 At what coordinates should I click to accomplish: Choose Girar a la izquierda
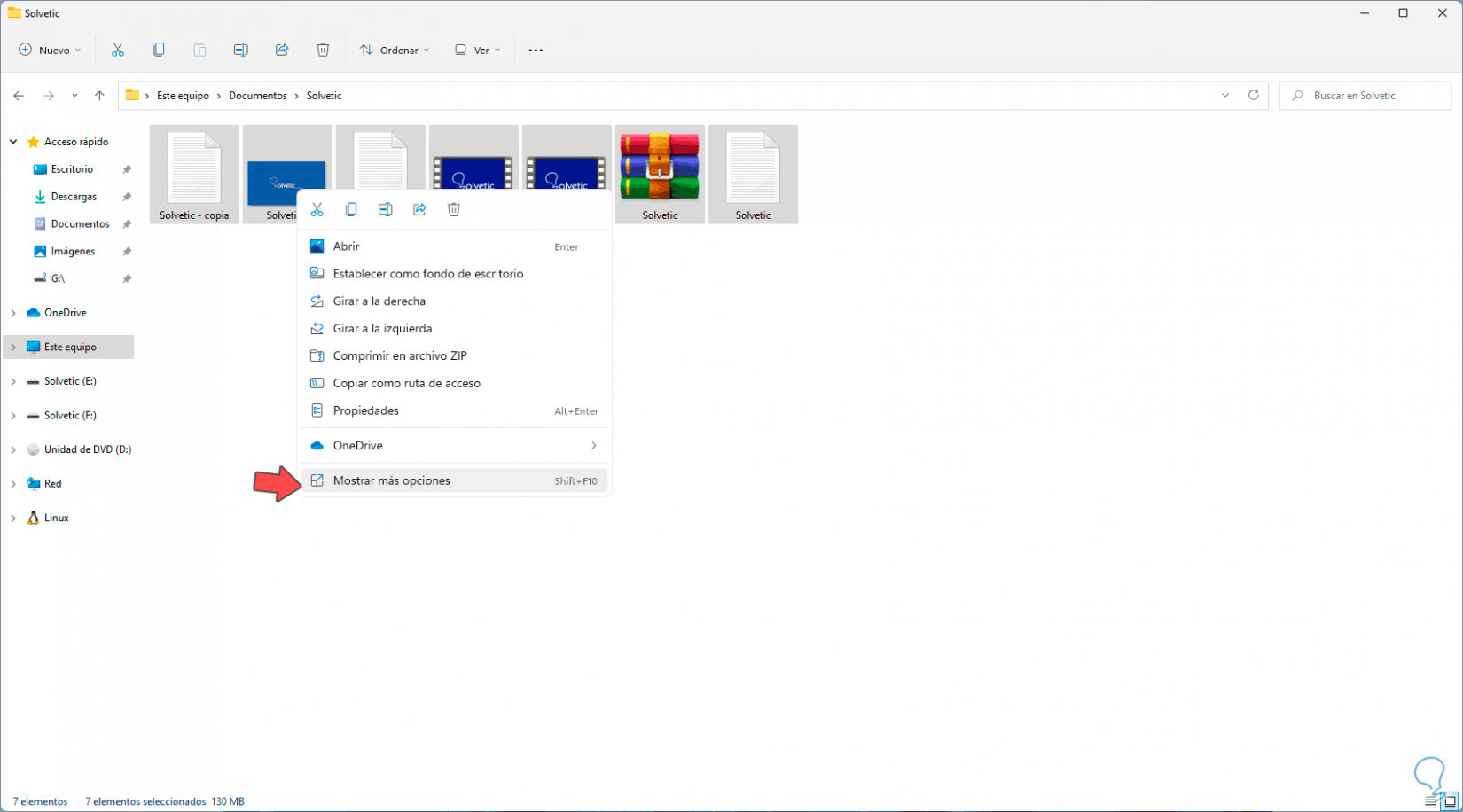coord(454,329)
